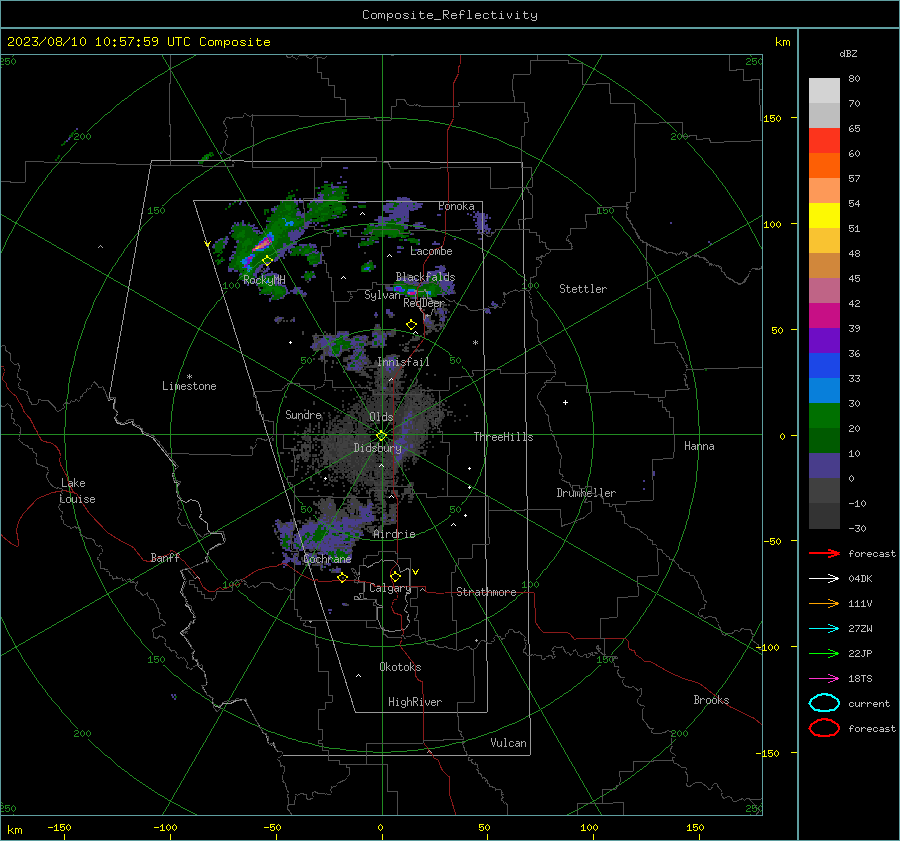Click the cyan current ellipse legend icon

coord(824,703)
